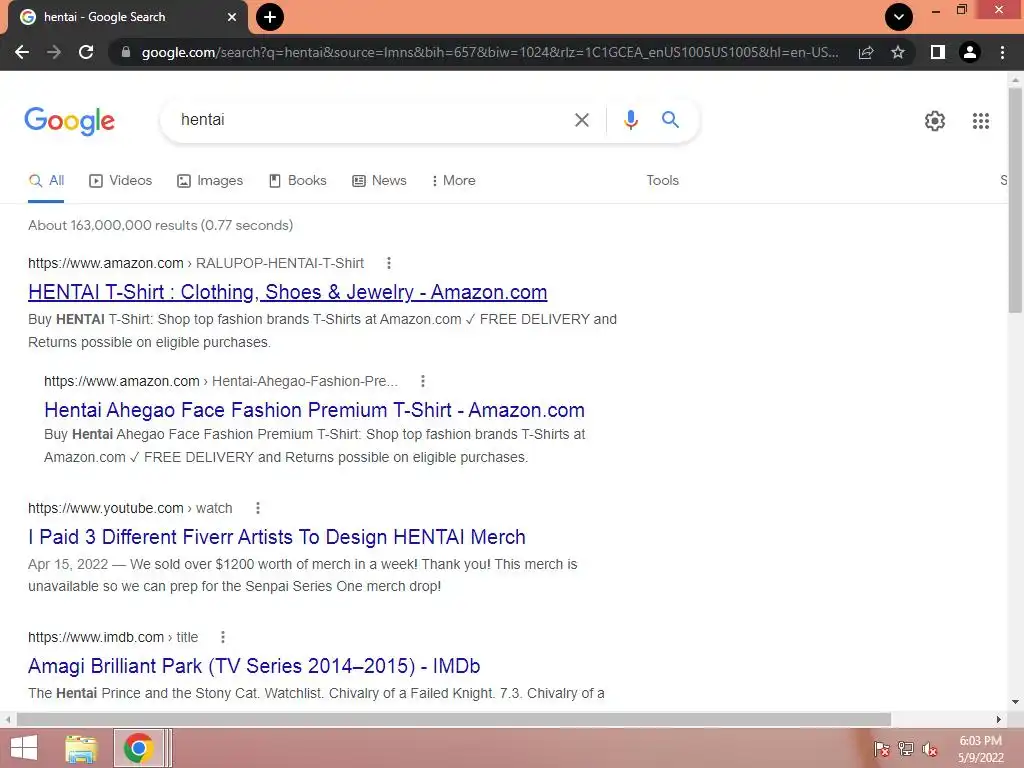Click the About 163,000,000 results text

161,225
